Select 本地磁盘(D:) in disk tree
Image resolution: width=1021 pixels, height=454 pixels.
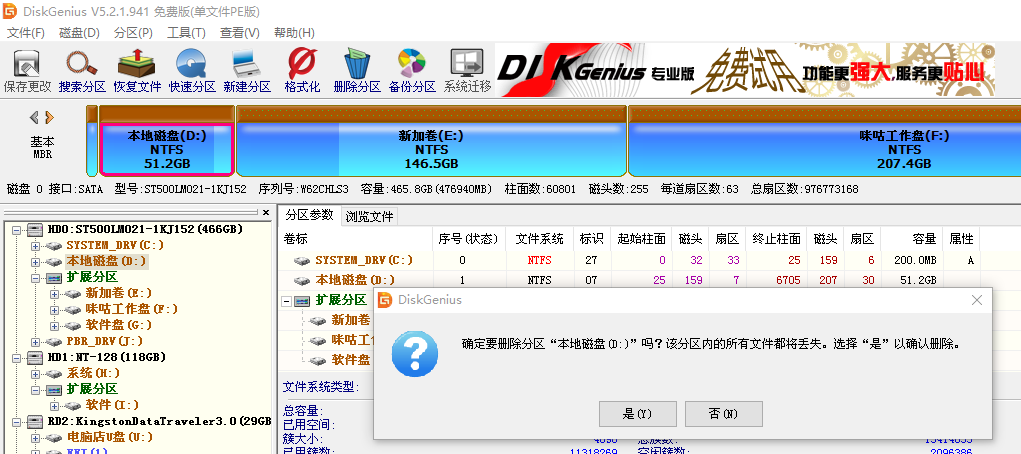(x=107, y=262)
